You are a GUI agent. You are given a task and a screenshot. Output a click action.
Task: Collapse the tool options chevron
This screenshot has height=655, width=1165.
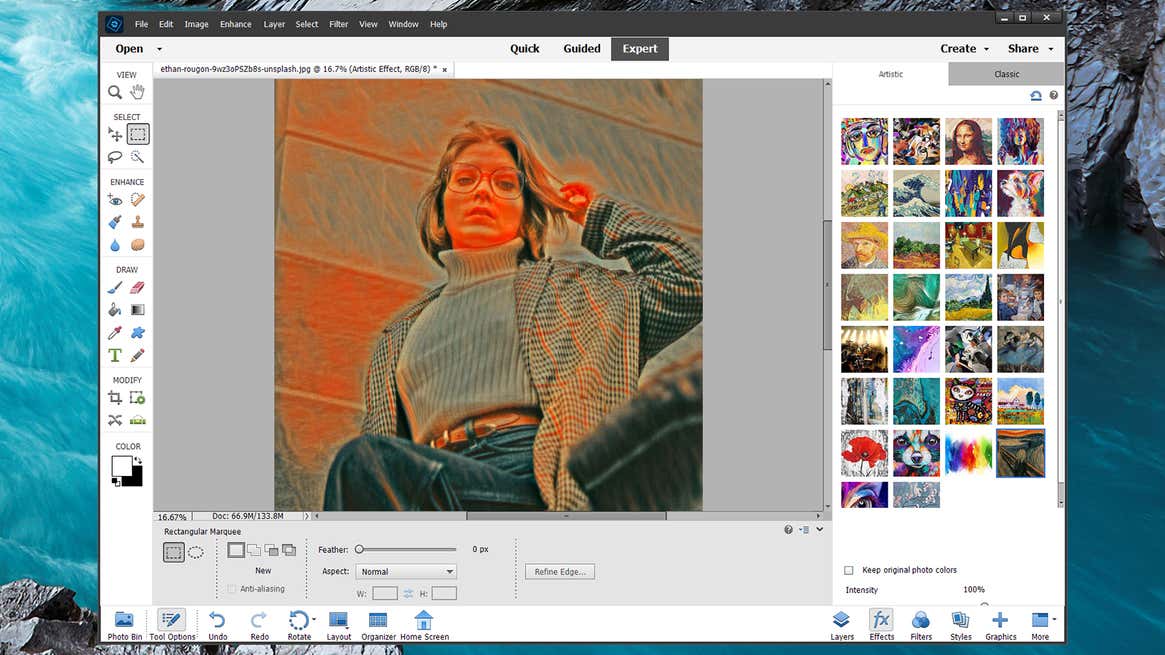(820, 529)
